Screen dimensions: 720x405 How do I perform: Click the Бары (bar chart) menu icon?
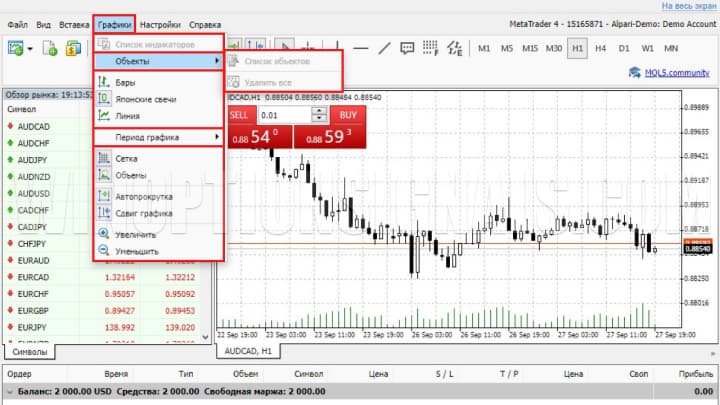(x=105, y=83)
